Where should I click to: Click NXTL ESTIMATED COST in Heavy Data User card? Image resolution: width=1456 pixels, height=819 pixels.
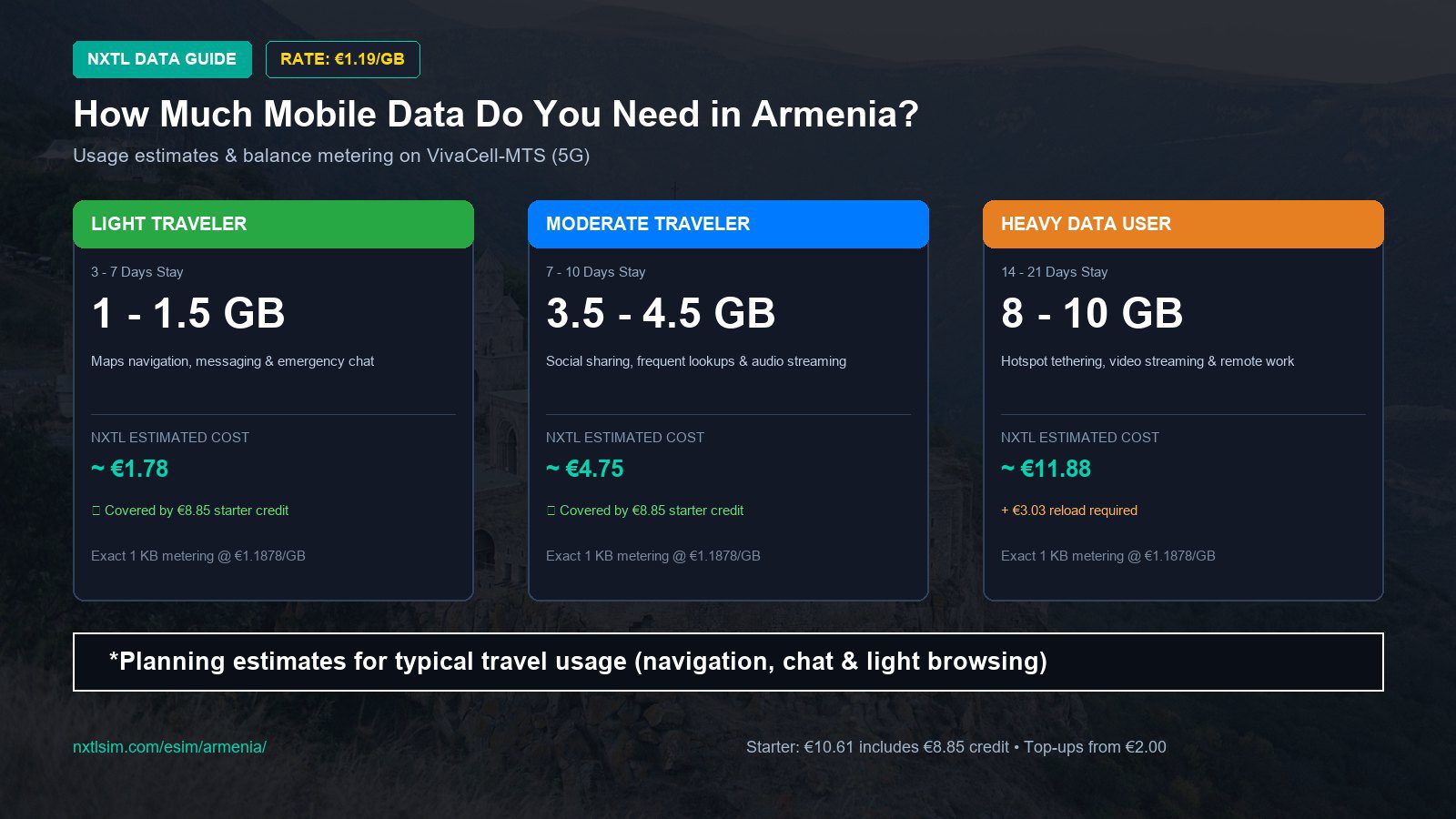(x=1080, y=438)
